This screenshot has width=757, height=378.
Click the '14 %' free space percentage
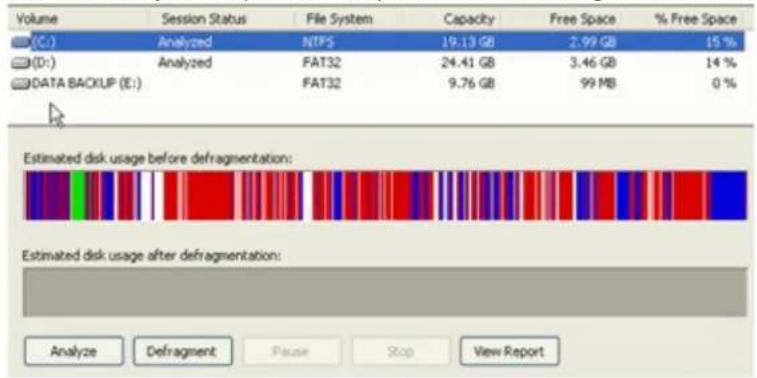tap(721, 63)
